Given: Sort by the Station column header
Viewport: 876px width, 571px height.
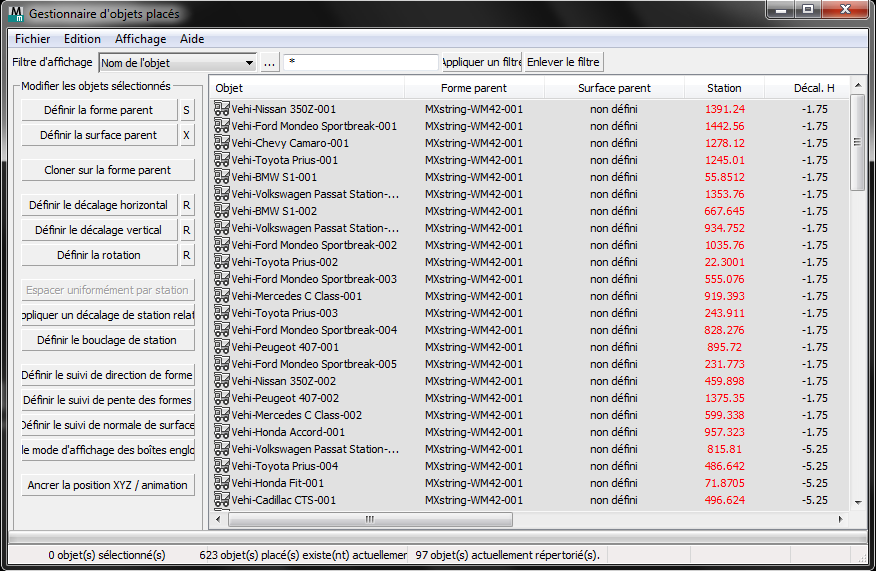Looking at the screenshot, I should click(x=724, y=88).
